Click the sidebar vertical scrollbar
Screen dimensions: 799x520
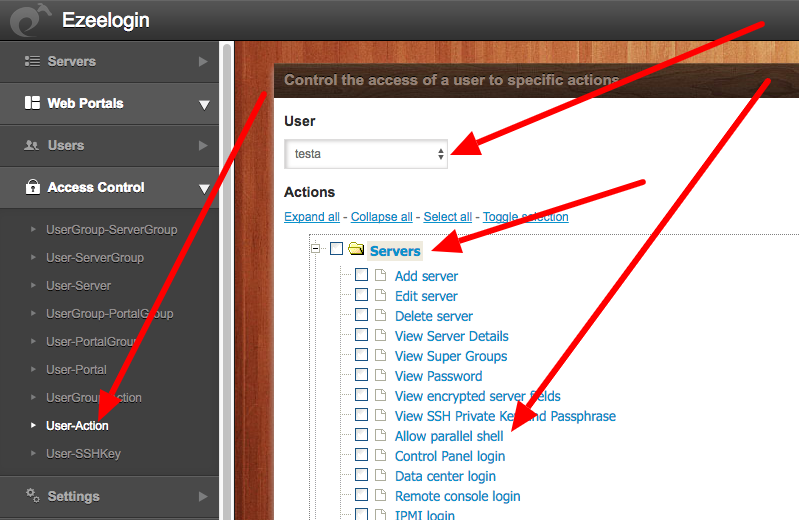tap(227, 280)
